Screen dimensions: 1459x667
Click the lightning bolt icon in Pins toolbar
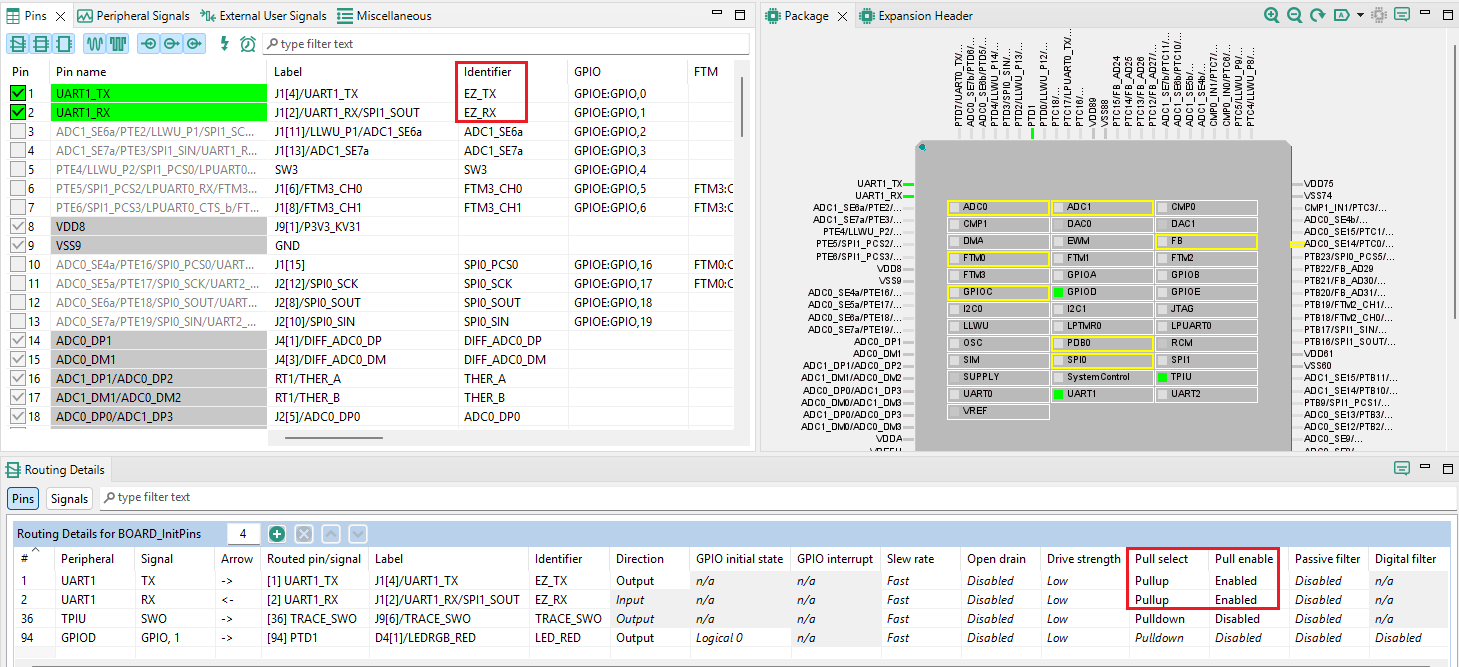[x=224, y=44]
